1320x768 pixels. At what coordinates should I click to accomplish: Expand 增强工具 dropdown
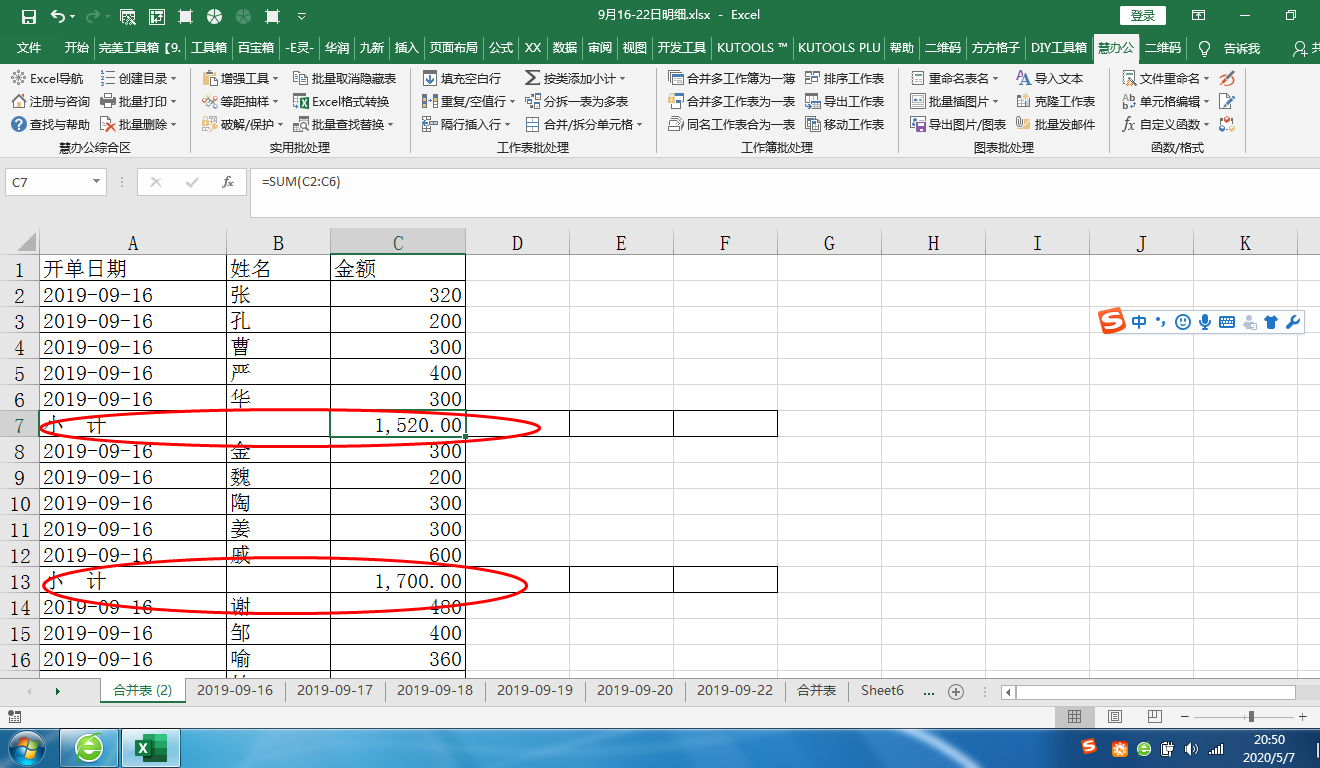(276, 78)
